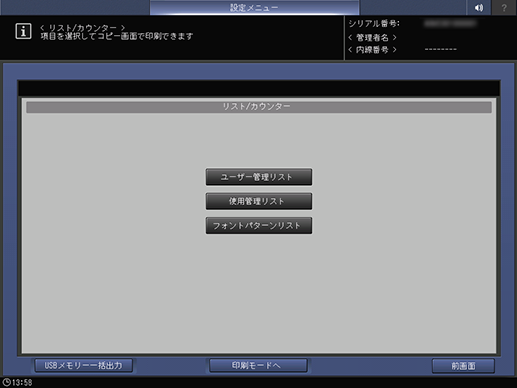Click the 項目を選択してコピー画面で印刷できます message
The image size is (517, 388).
[117, 36]
